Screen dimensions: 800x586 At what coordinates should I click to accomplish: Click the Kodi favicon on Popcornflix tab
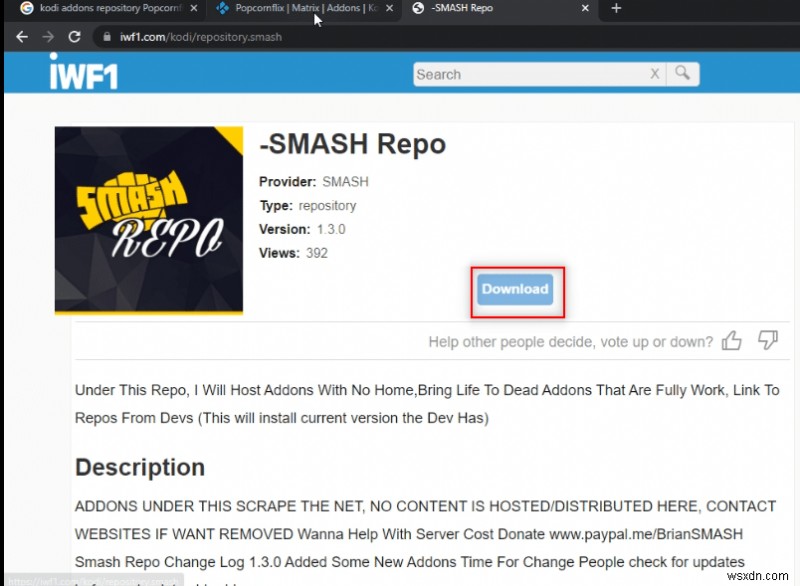tap(222, 8)
